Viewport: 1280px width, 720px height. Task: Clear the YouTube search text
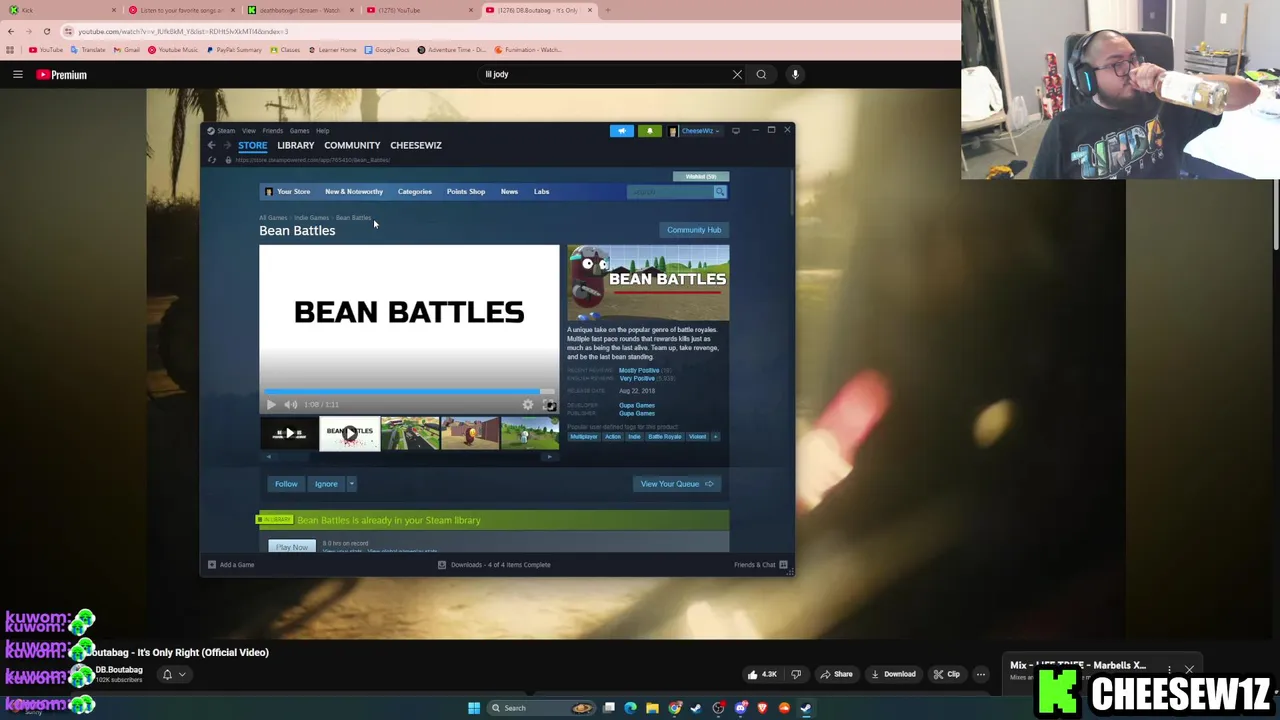pos(737,75)
